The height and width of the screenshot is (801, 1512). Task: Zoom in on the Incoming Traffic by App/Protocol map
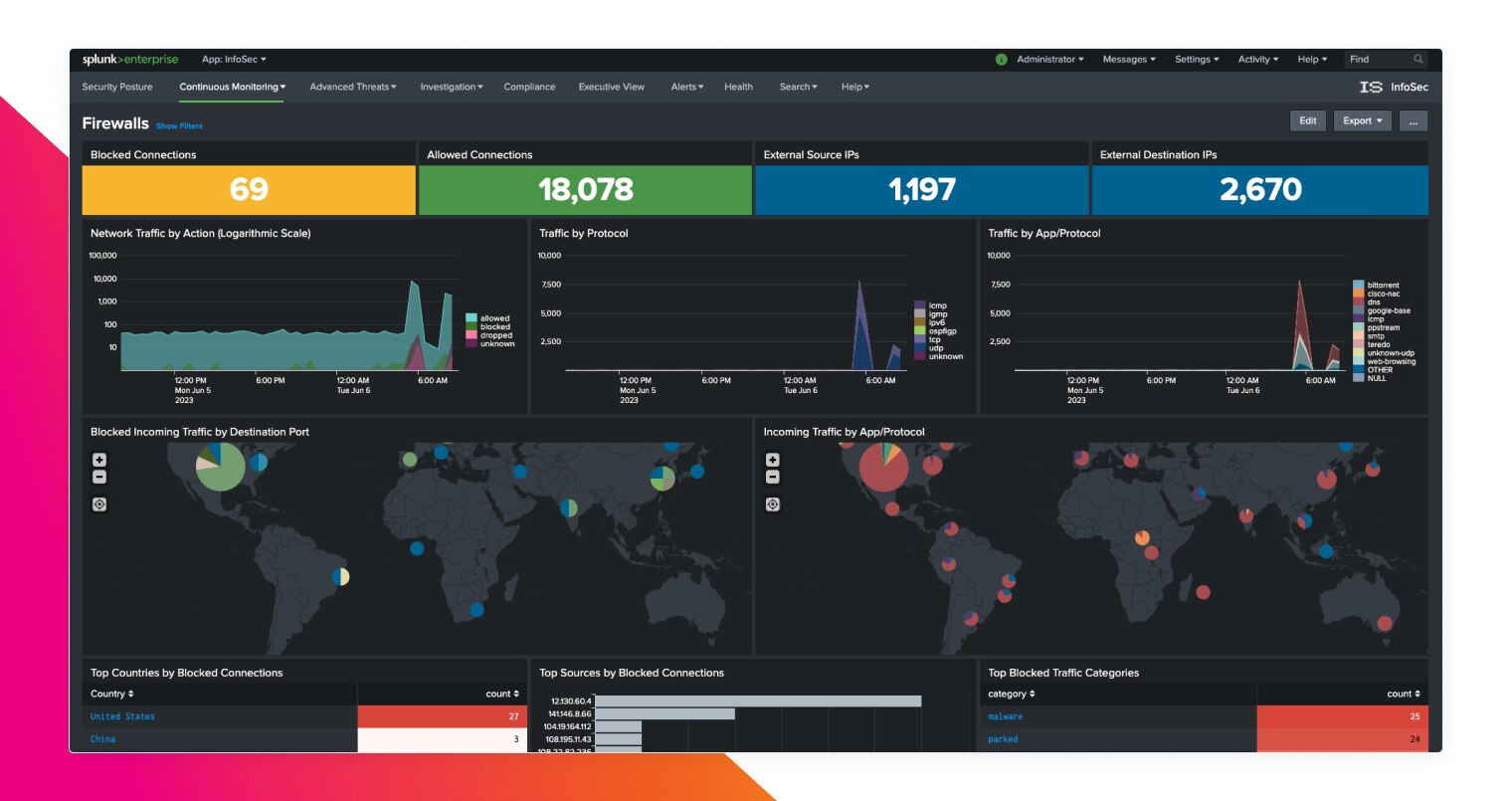(x=773, y=459)
